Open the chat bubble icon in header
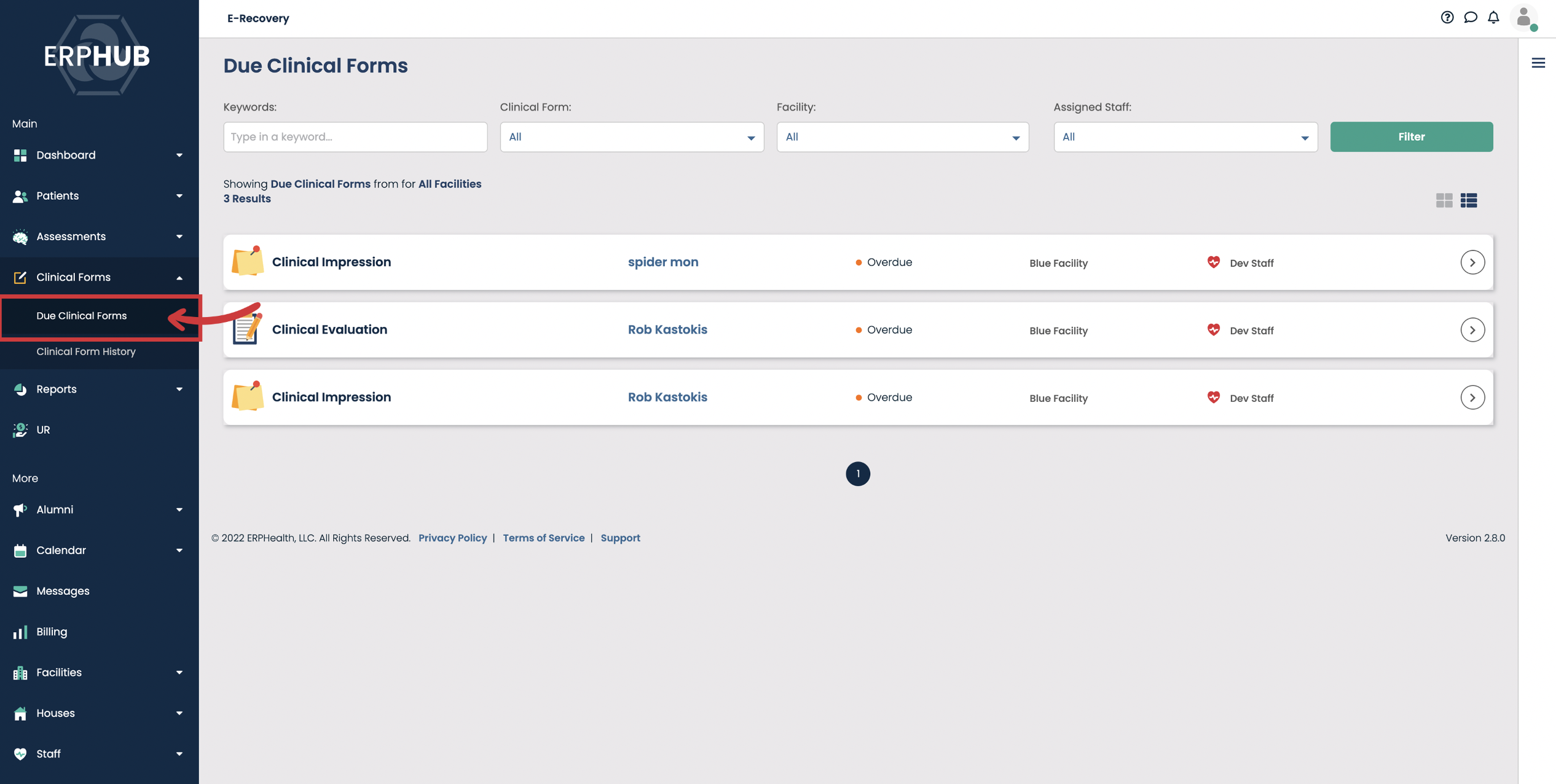The image size is (1556, 784). click(x=1470, y=17)
